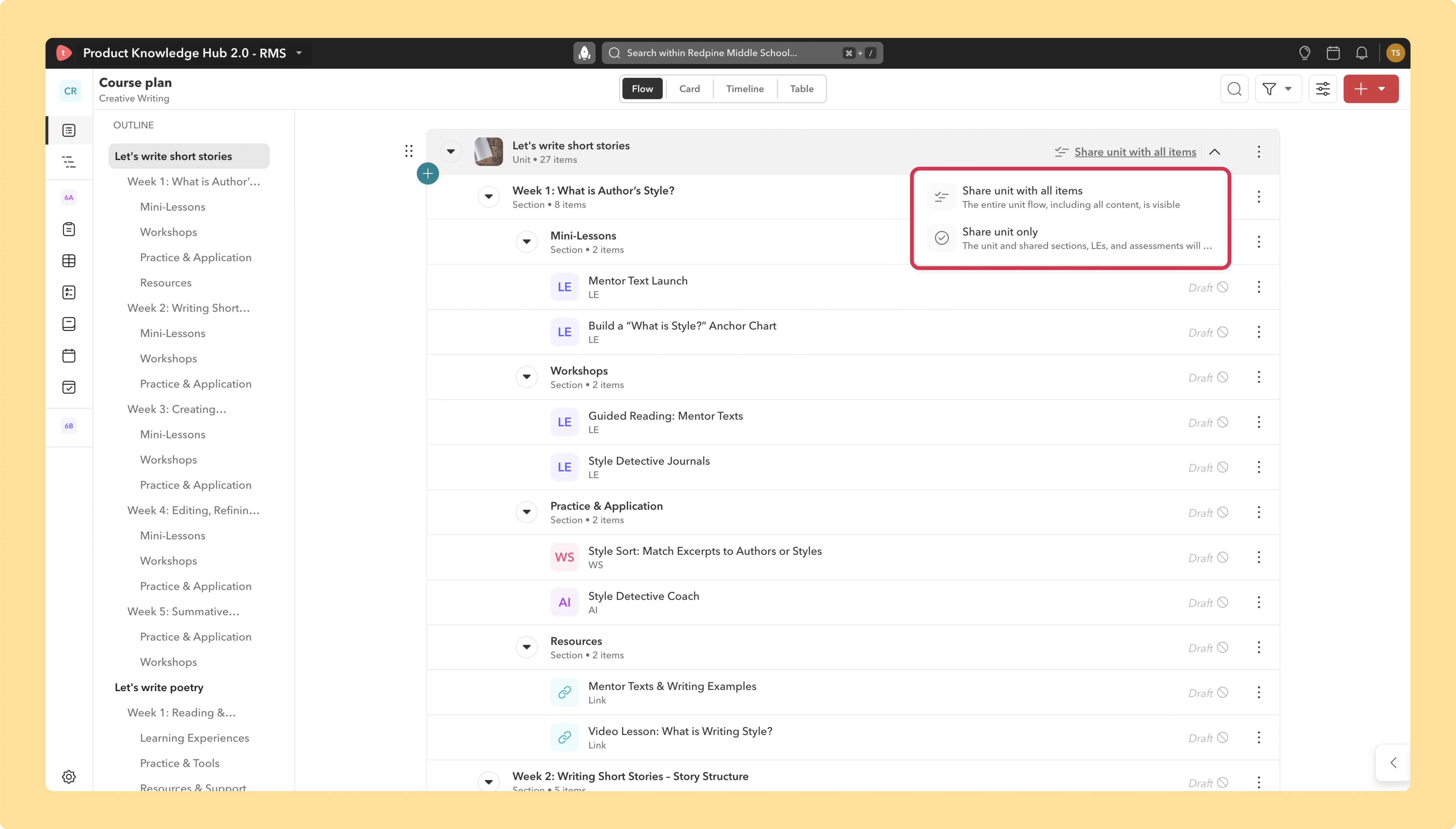
Task: Open the 6A class badge in sidebar
Action: [69, 198]
